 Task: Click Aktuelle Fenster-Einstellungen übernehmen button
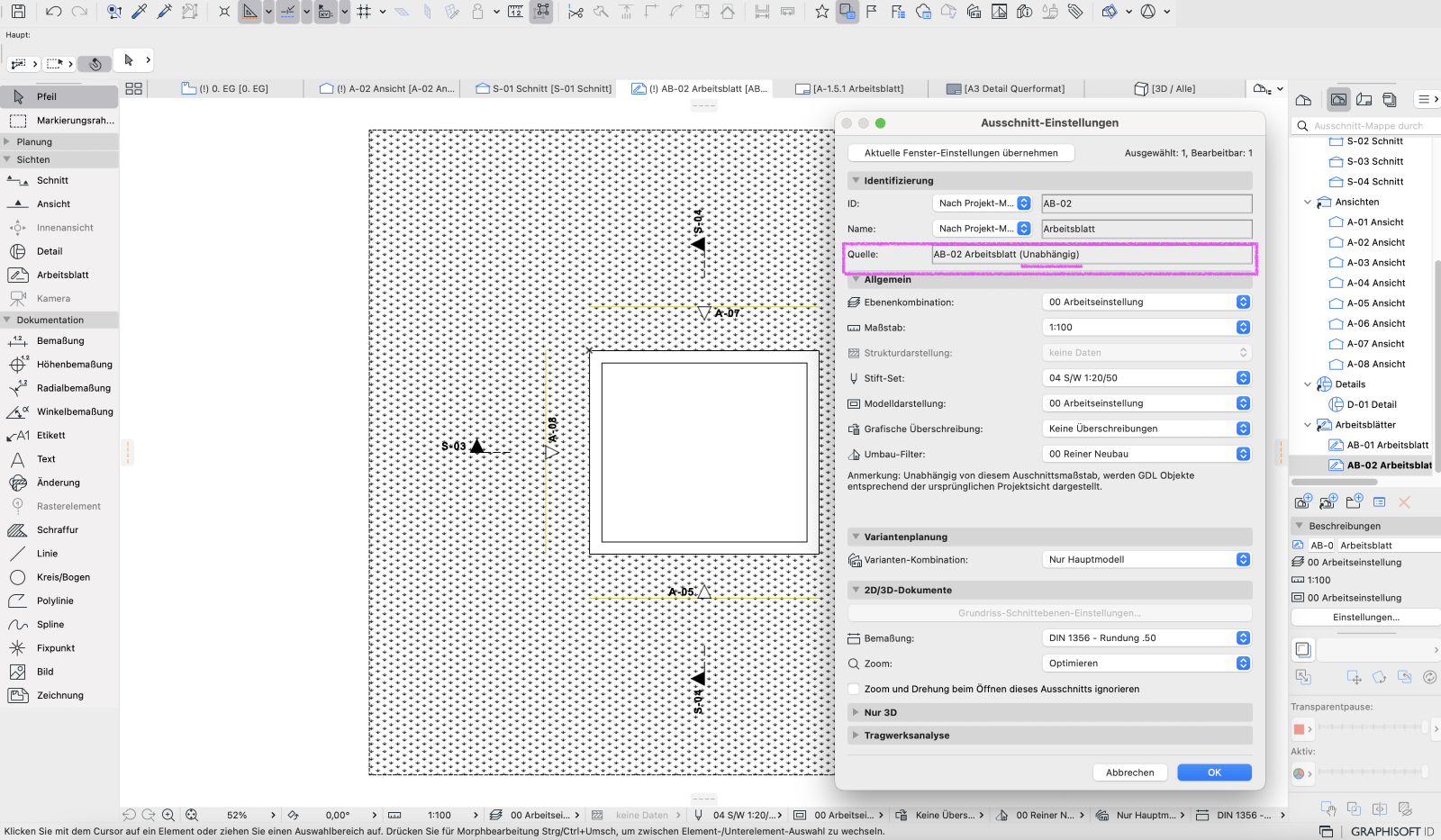tap(961, 153)
